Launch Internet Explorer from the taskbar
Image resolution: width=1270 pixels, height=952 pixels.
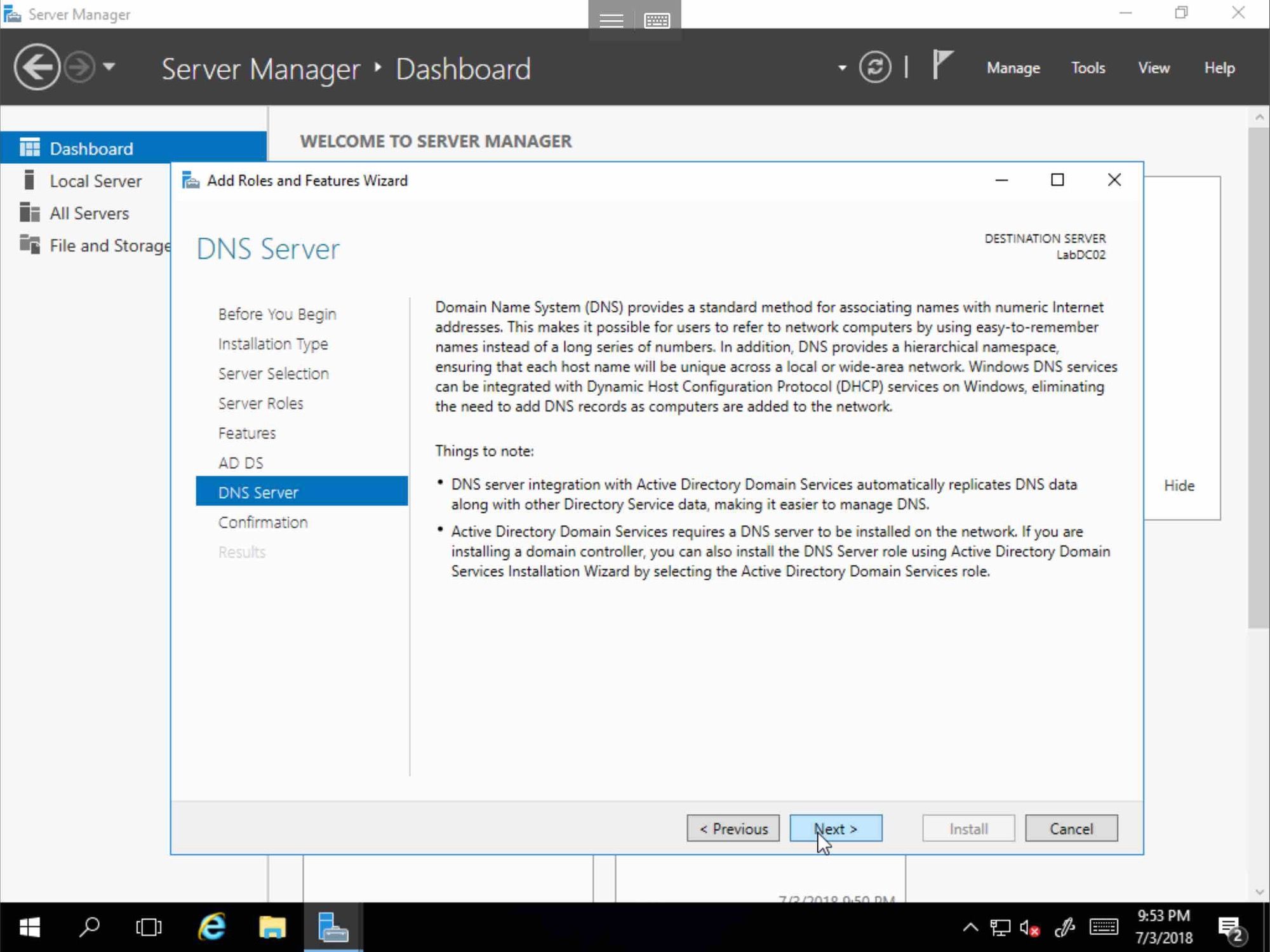(212, 927)
